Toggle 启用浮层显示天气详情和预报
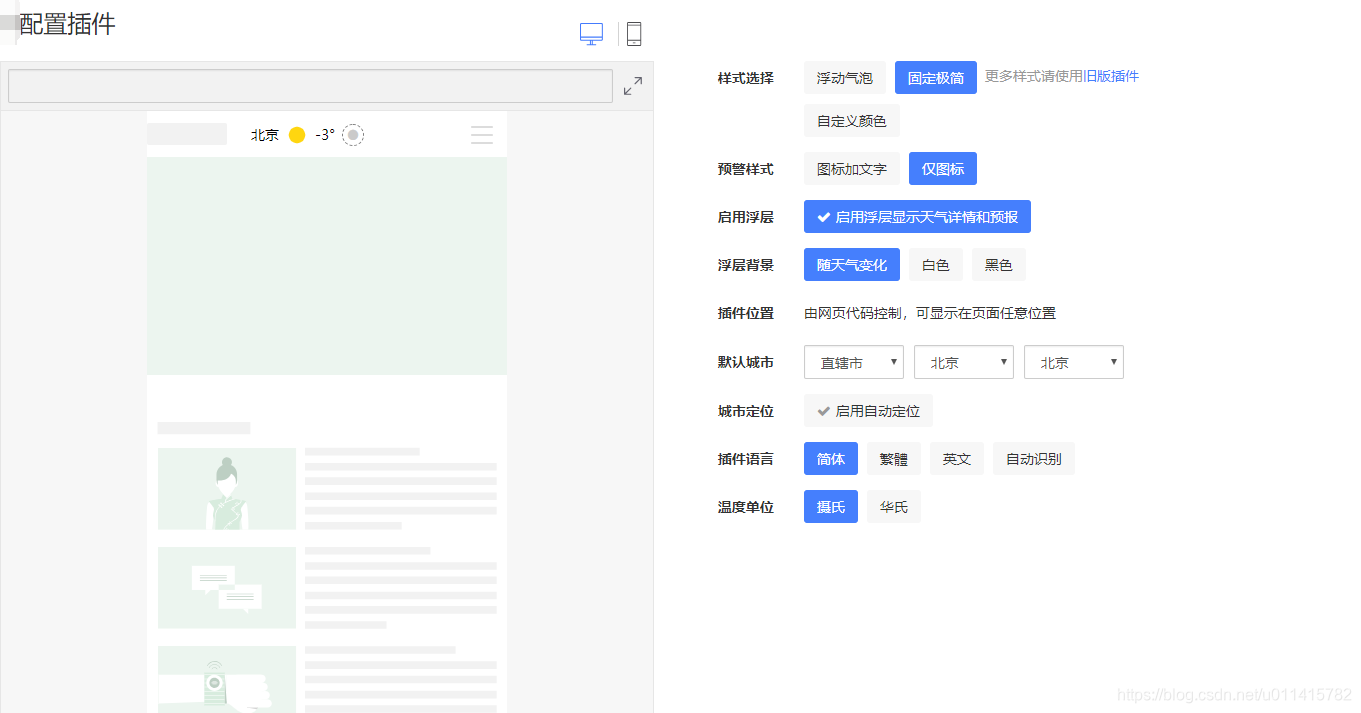 (917, 217)
